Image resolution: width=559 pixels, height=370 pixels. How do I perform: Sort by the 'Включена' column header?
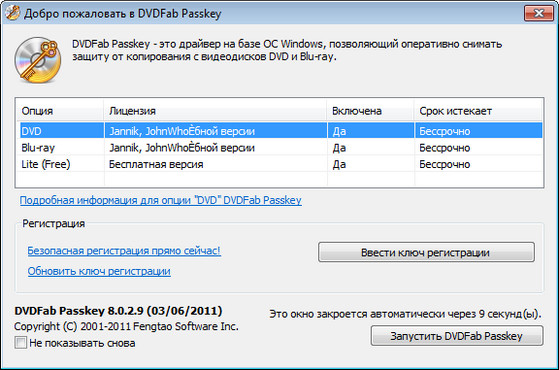click(370, 111)
